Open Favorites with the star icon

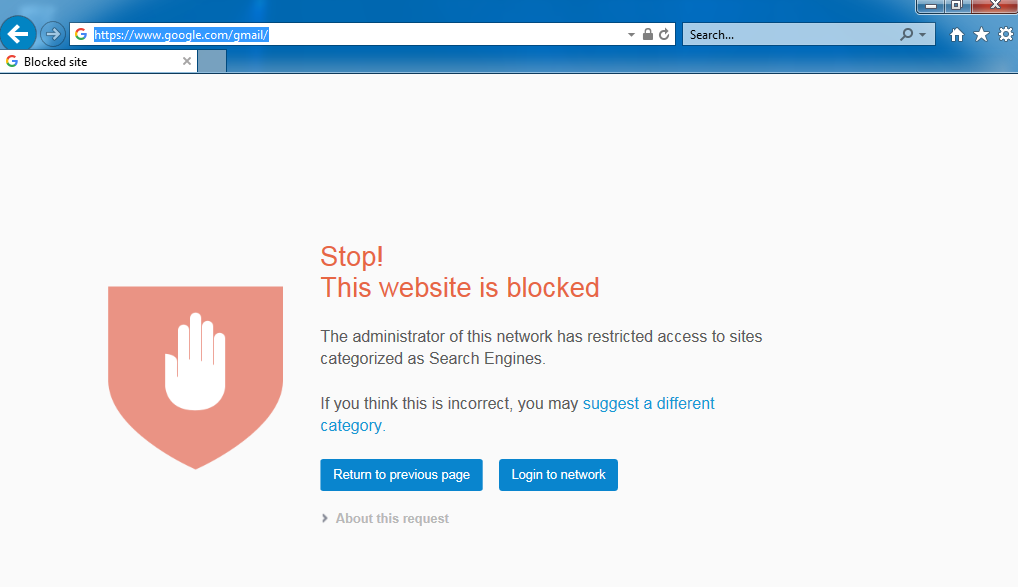tap(981, 34)
